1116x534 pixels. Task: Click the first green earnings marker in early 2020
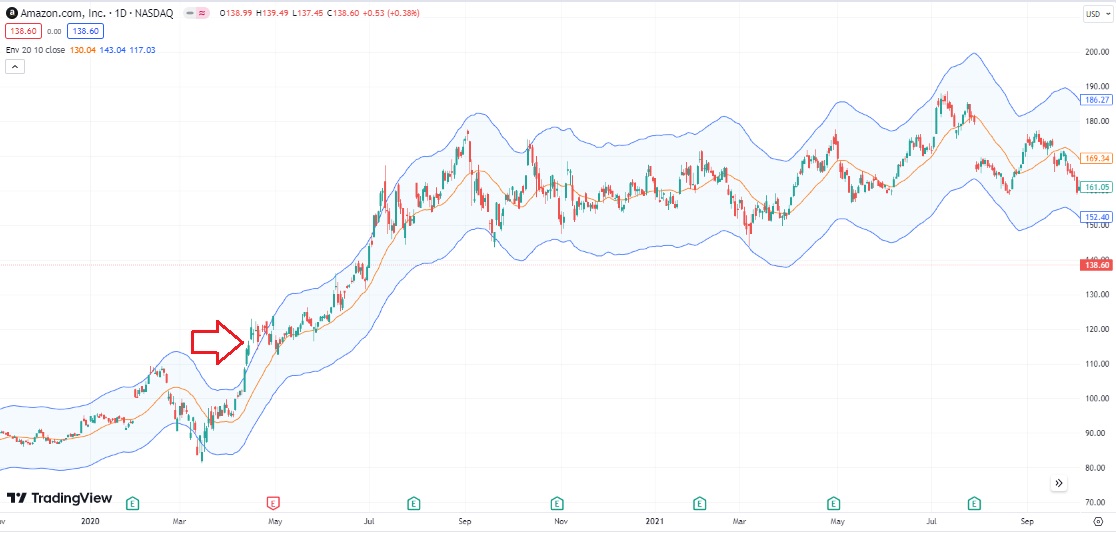point(132,503)
